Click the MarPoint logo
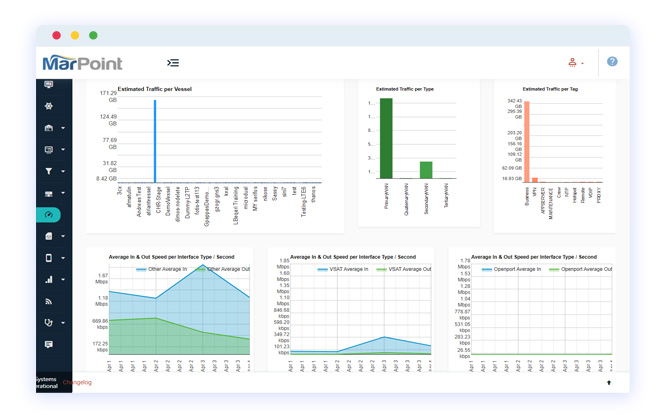The image size is (668, 415). [82, 63]
